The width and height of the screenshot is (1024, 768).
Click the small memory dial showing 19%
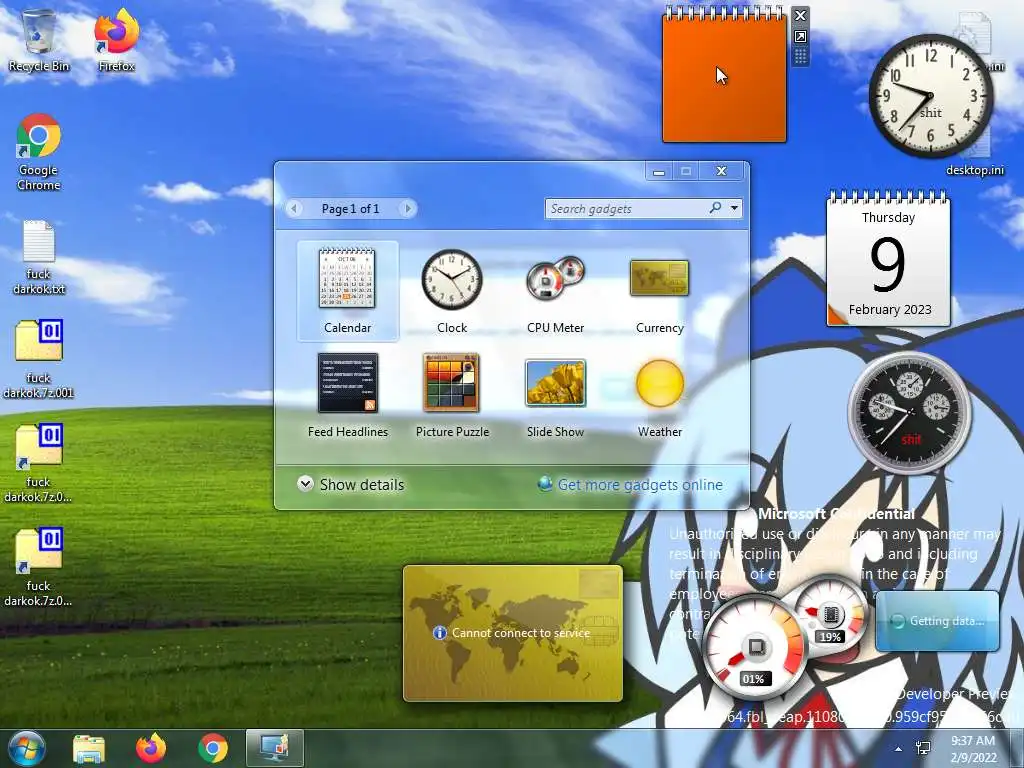(x=830, y=615)
